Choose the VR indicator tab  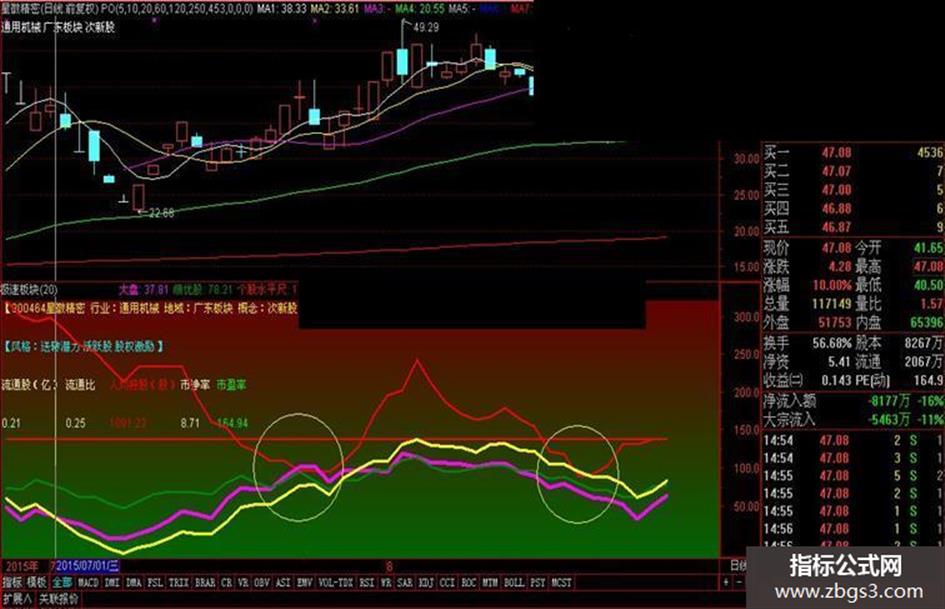pos(243,582)
